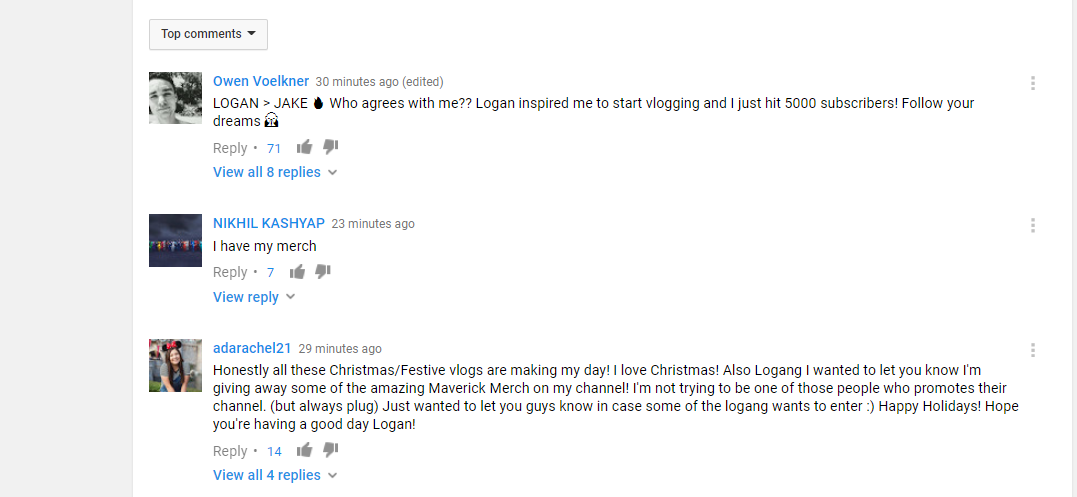1077x497 pixels.
Task: Open three-dot menu on NIKHIL KASHYAP's comment
Action: pyautogui.click(x=1032, y=225)
